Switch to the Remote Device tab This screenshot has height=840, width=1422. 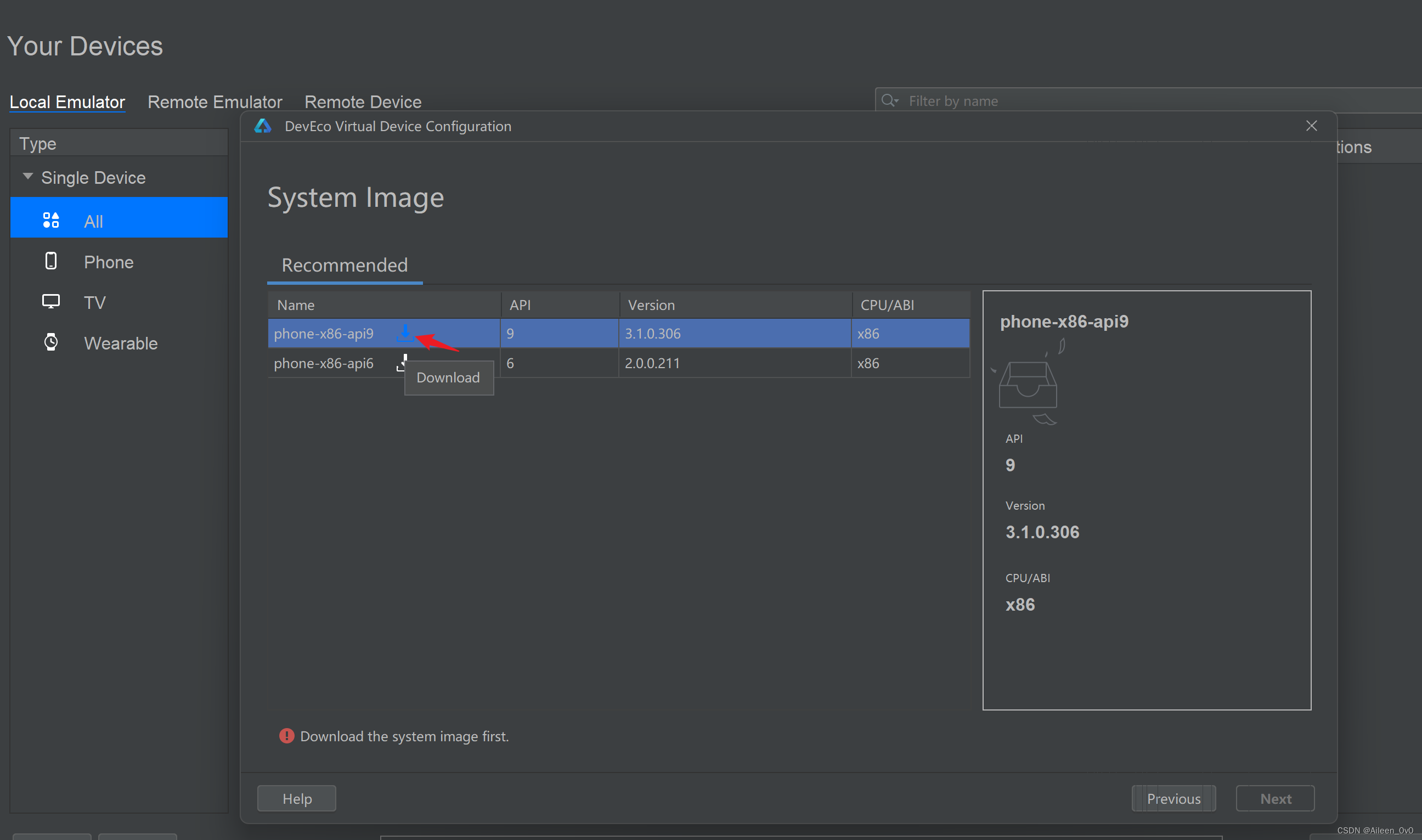click(363, 102)
